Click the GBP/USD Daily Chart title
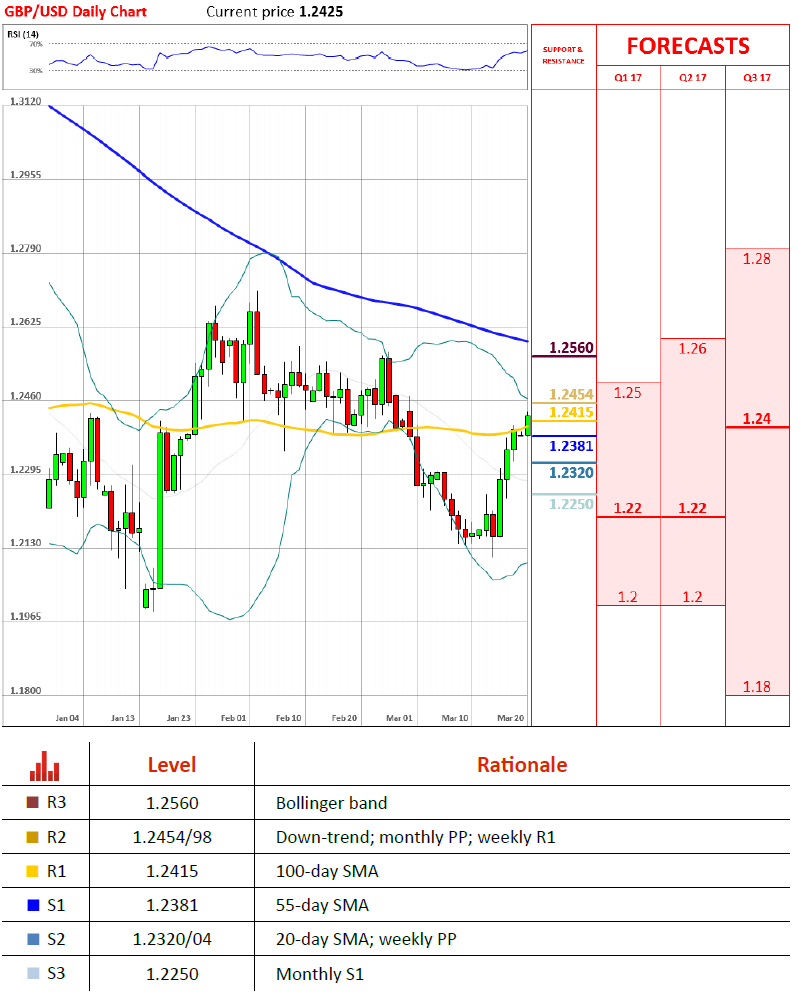Image resolution: width=798 pixels, height=992 pixels. pos(76,12)
